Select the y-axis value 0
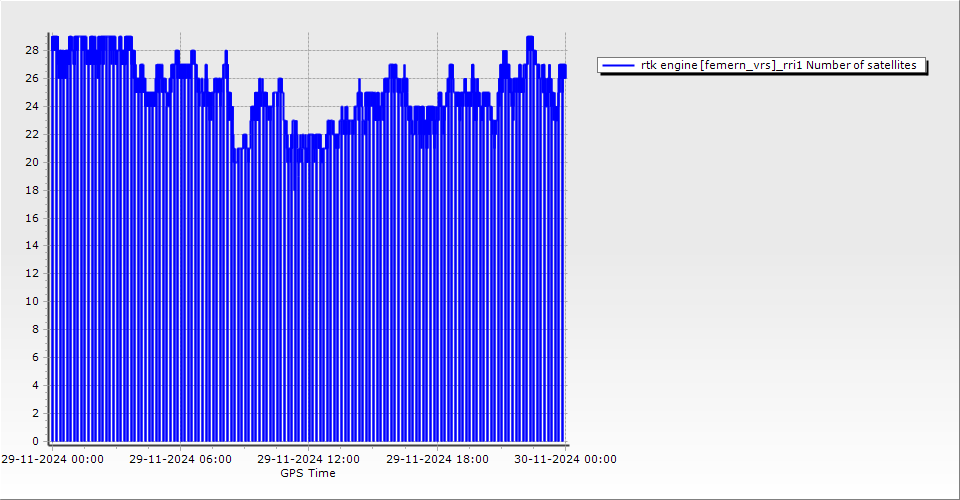The height and width of the screenshot is (500, 960). pos(35,441)
